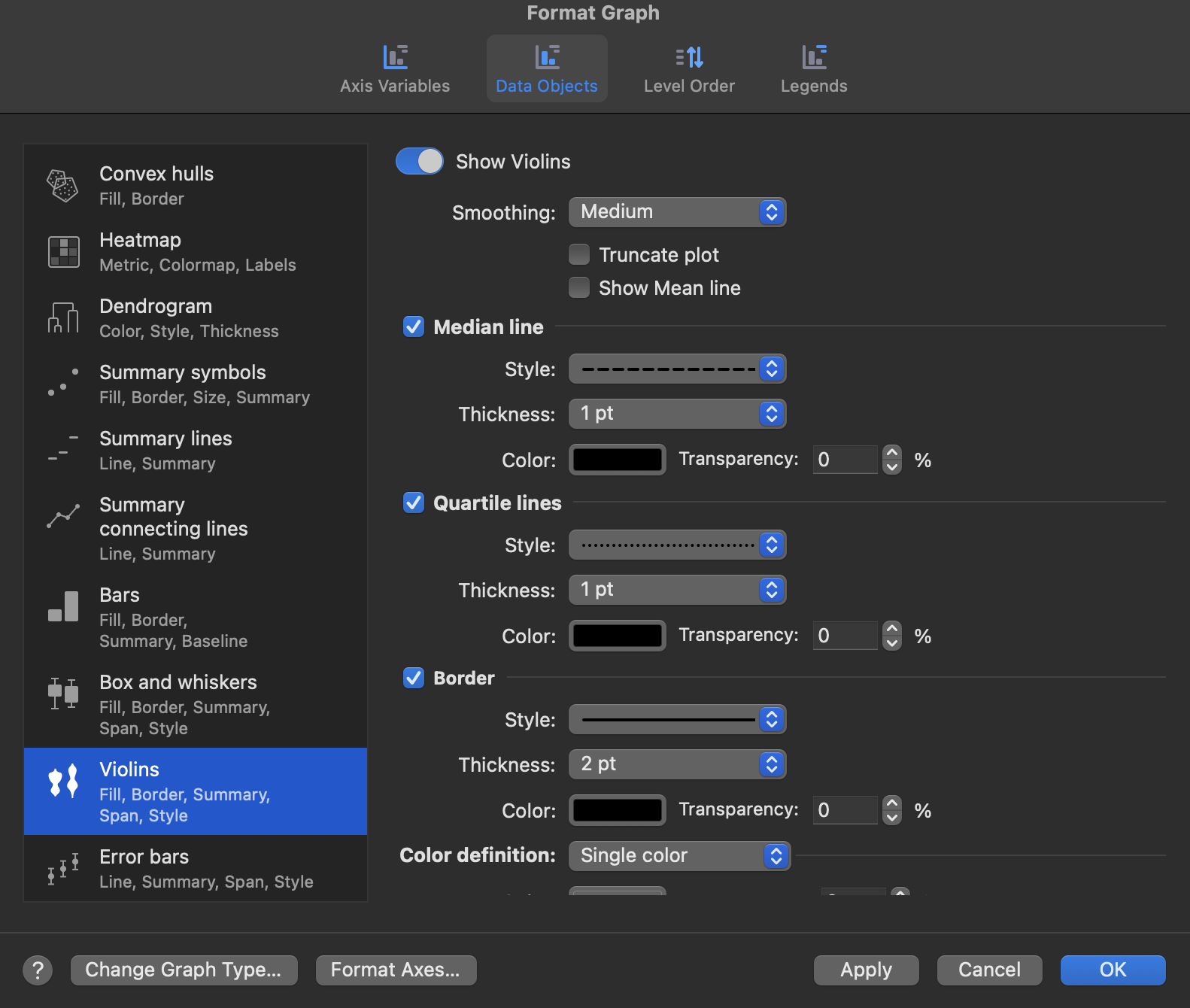Click the Border Transparency stepper
This screenshot has height=1008, width=1190.
pos(892,810)
